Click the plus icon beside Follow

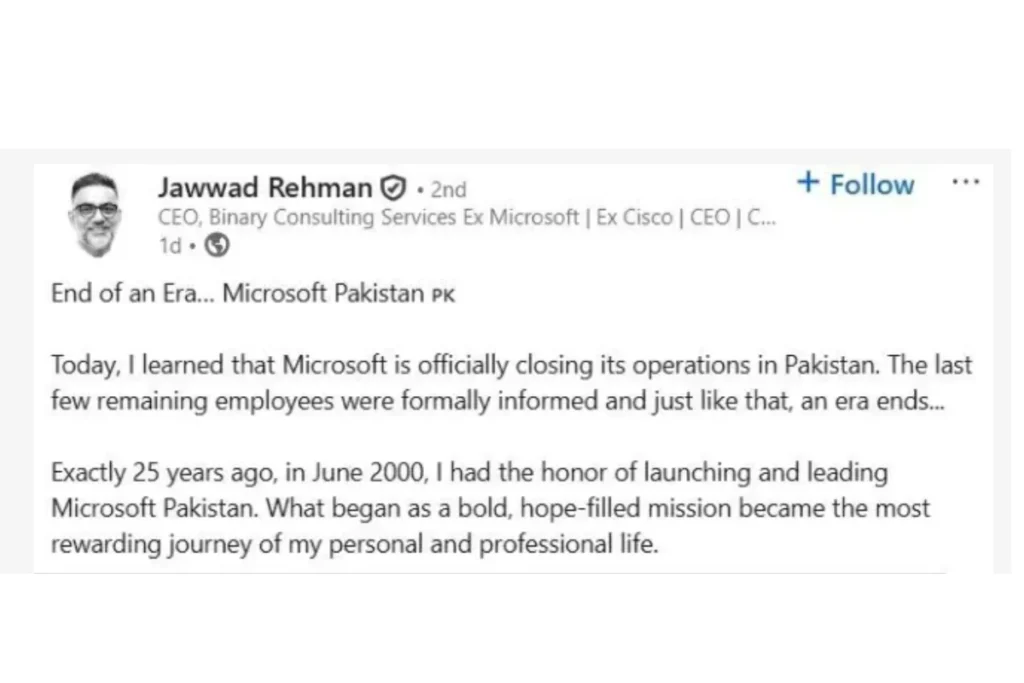pyautogui.click(x=808, y=182)
